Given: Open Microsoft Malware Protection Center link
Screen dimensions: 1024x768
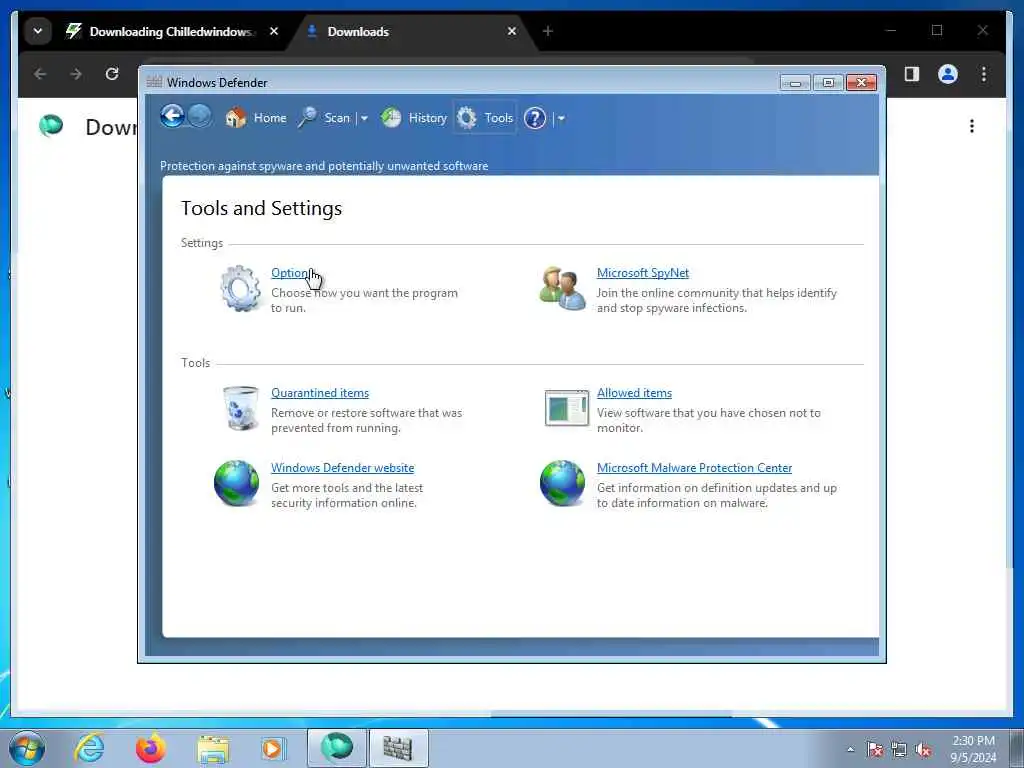Looking at the screenshot, I should click(694, 468).
